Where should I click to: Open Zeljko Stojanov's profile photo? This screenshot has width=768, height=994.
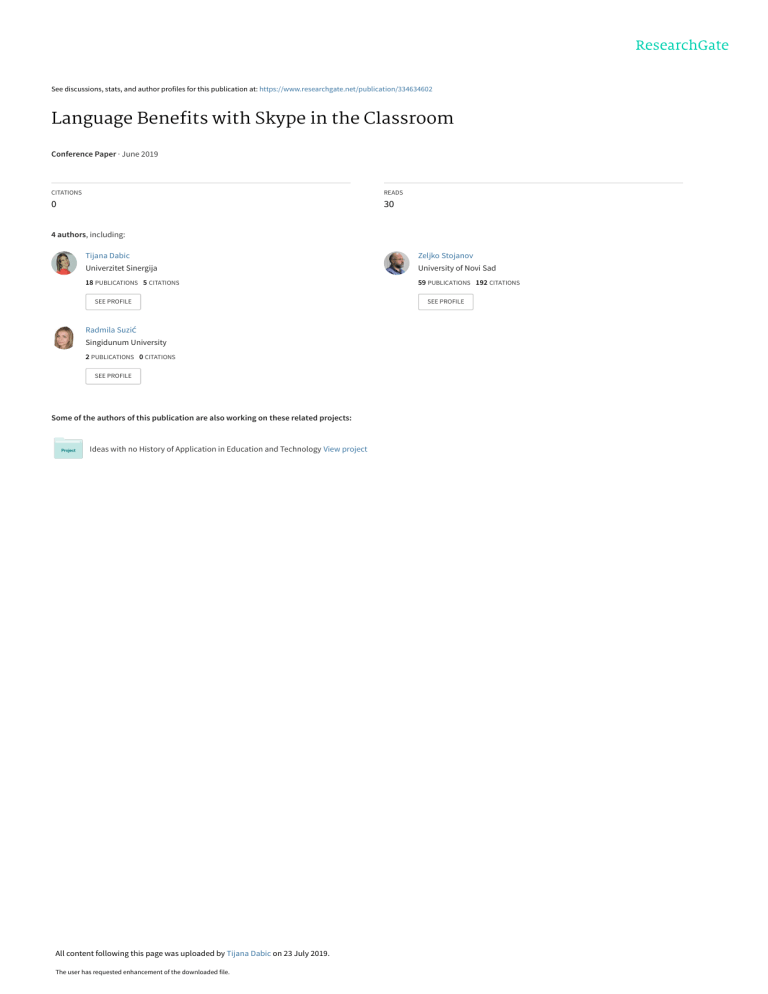click(x=396, y=262)
